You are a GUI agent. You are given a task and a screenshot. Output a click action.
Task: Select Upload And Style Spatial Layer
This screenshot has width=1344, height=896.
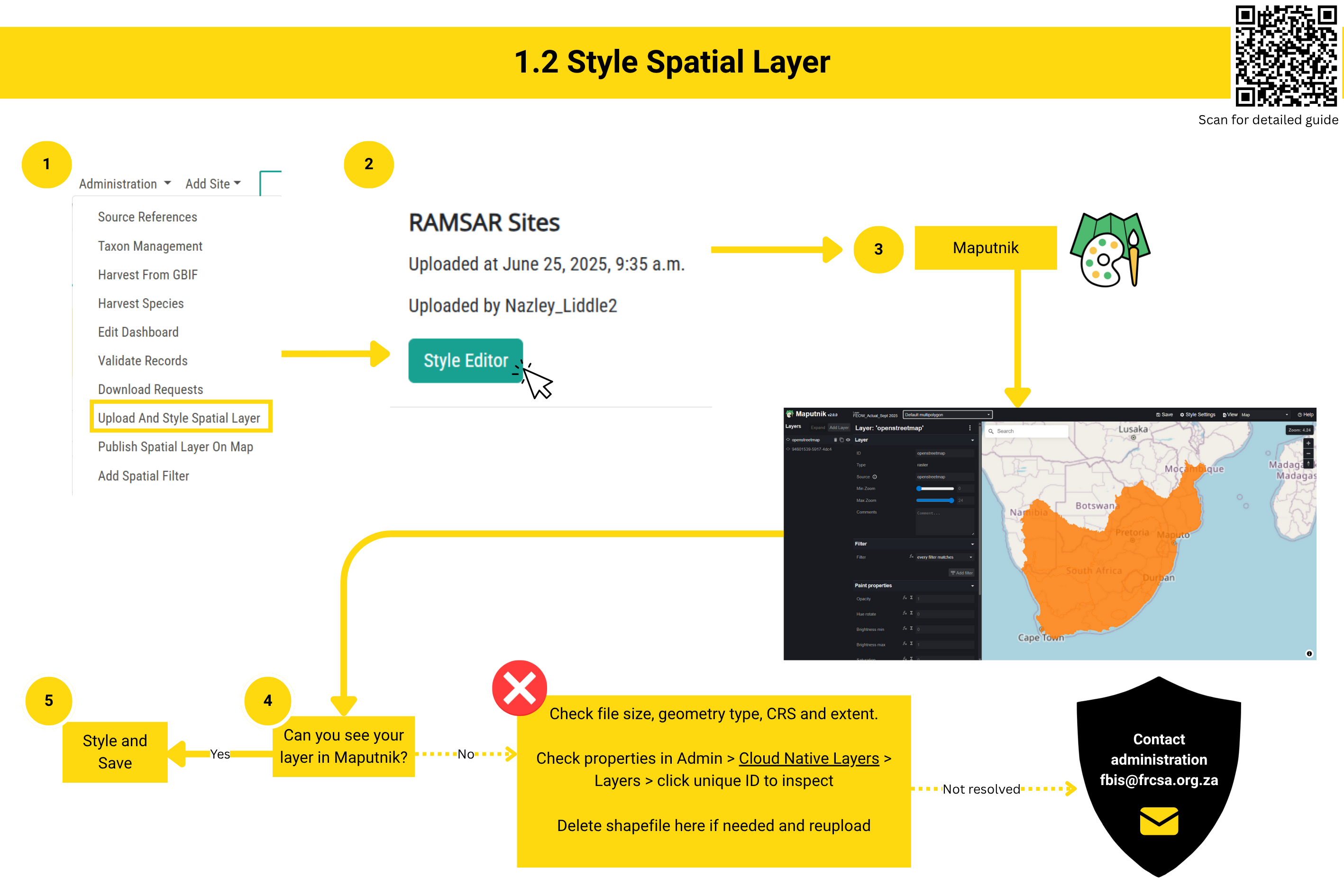pos(181,418)
